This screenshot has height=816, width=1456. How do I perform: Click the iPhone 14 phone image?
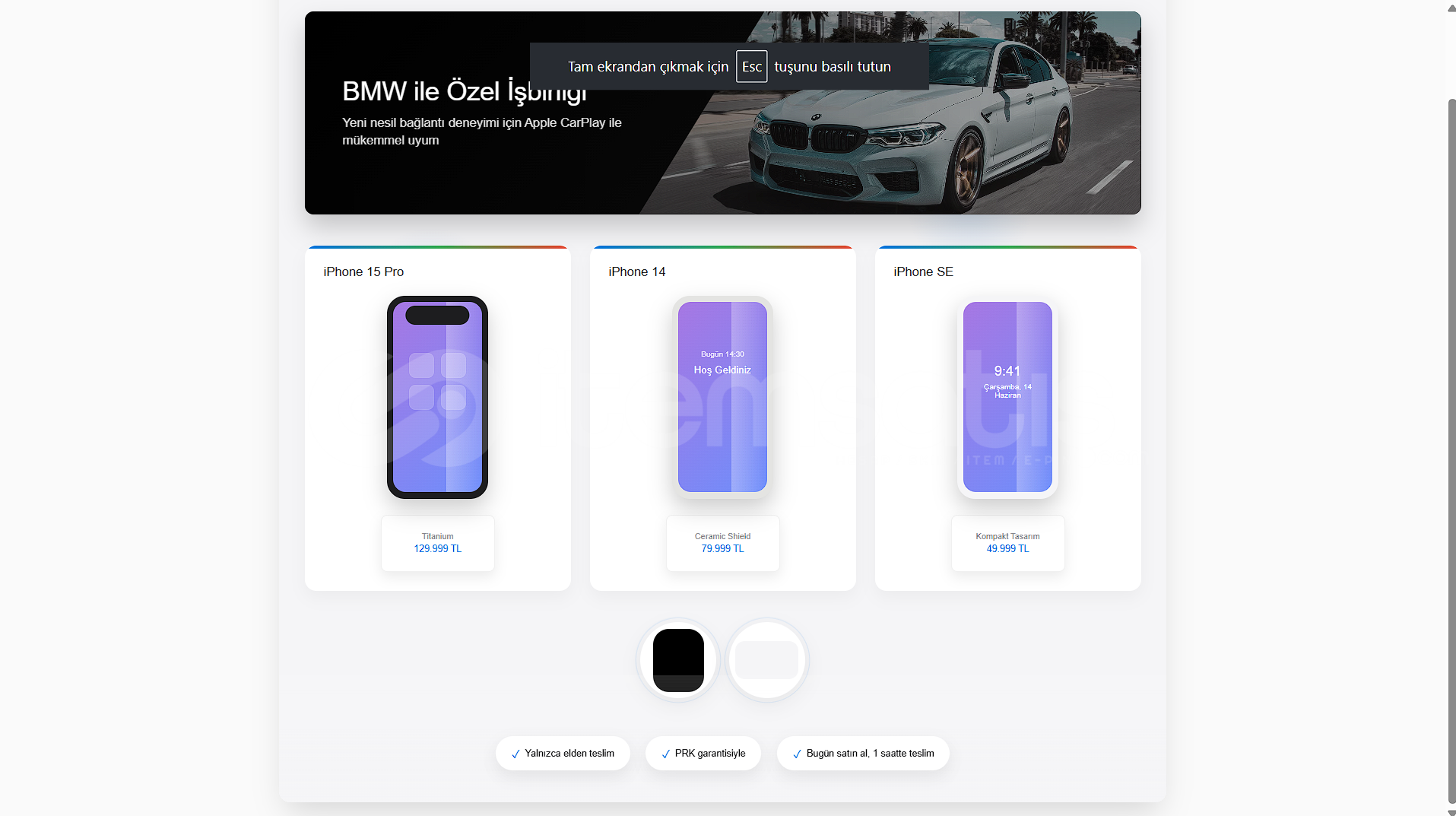pyautogui.click(x=722, y=397)
